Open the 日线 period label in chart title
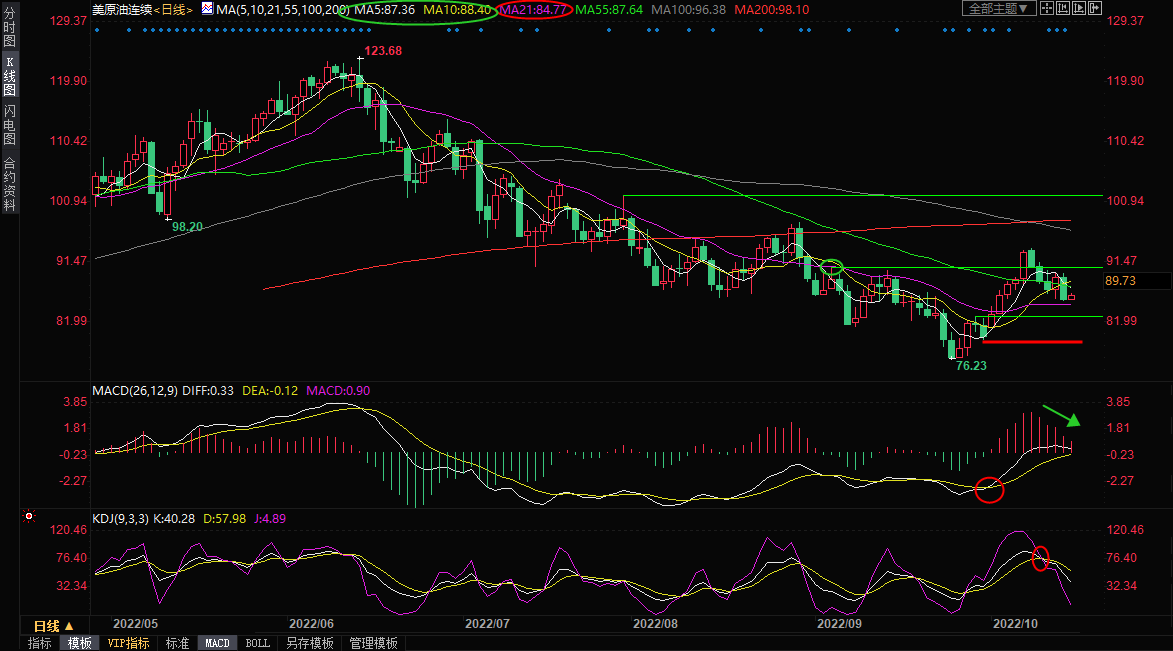Image resolution: width=1173 pixels, height=651 pixels. pos(175,9)
